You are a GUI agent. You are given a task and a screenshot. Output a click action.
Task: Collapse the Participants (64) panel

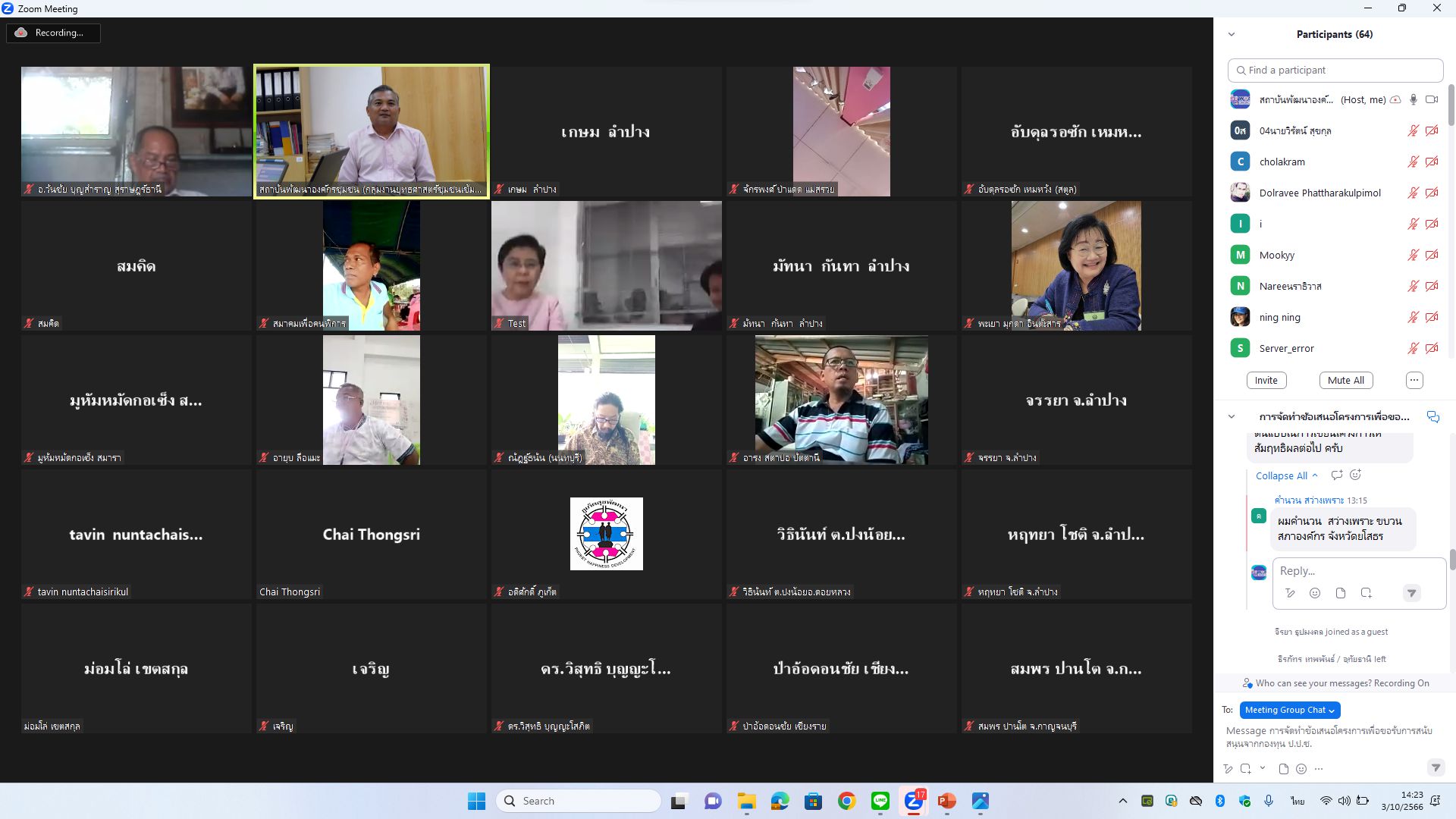coord(1232,34)
